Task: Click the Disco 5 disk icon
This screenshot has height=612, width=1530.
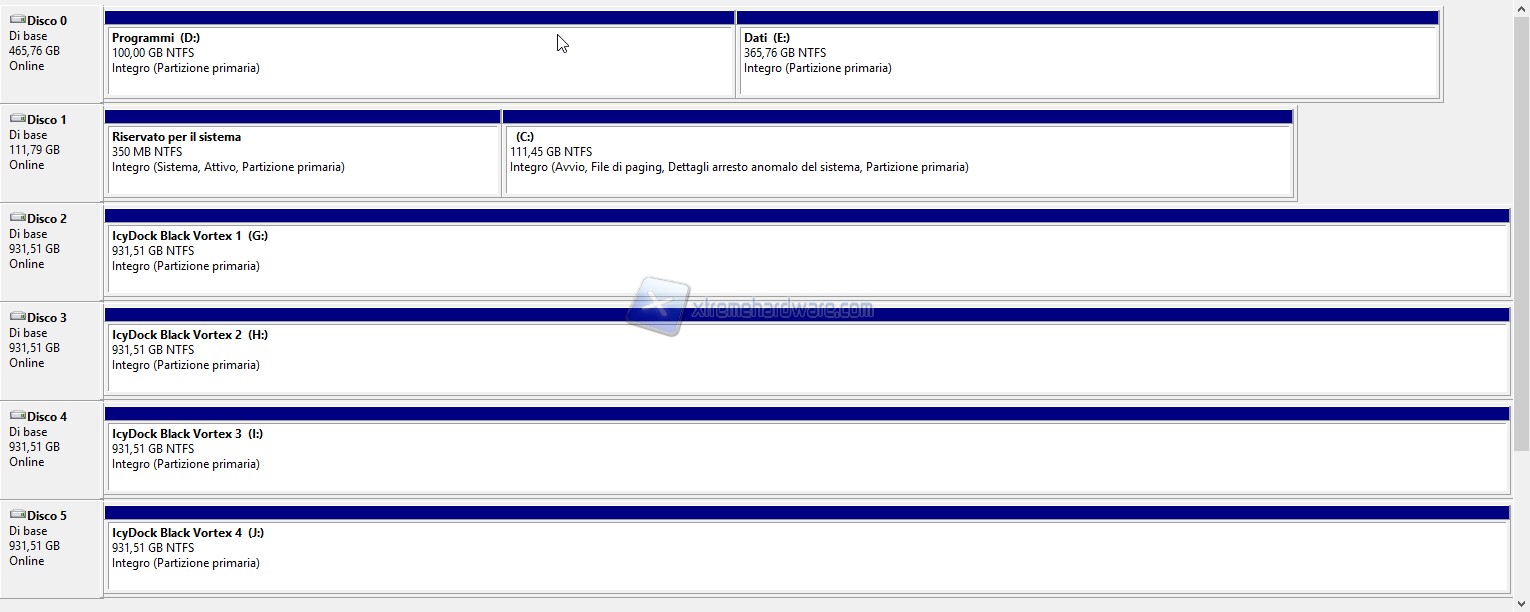Action: pos(17,515)
